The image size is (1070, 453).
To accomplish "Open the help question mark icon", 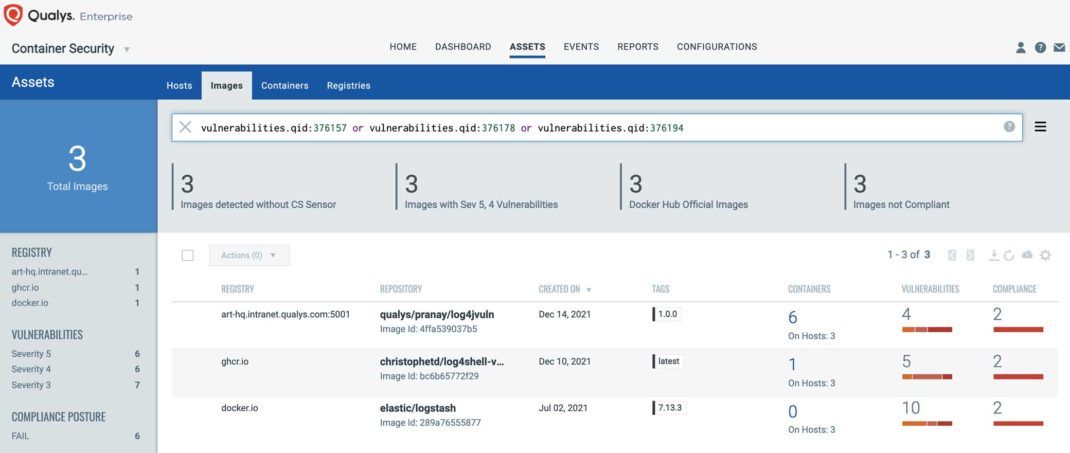I will (1040, 48).
